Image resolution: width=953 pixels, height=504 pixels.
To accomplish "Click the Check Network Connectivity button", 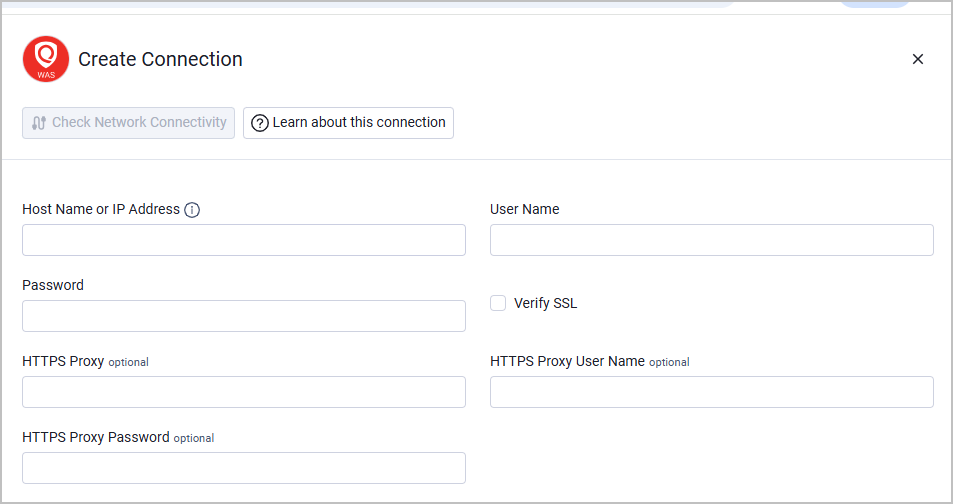I will coord(128,123).
